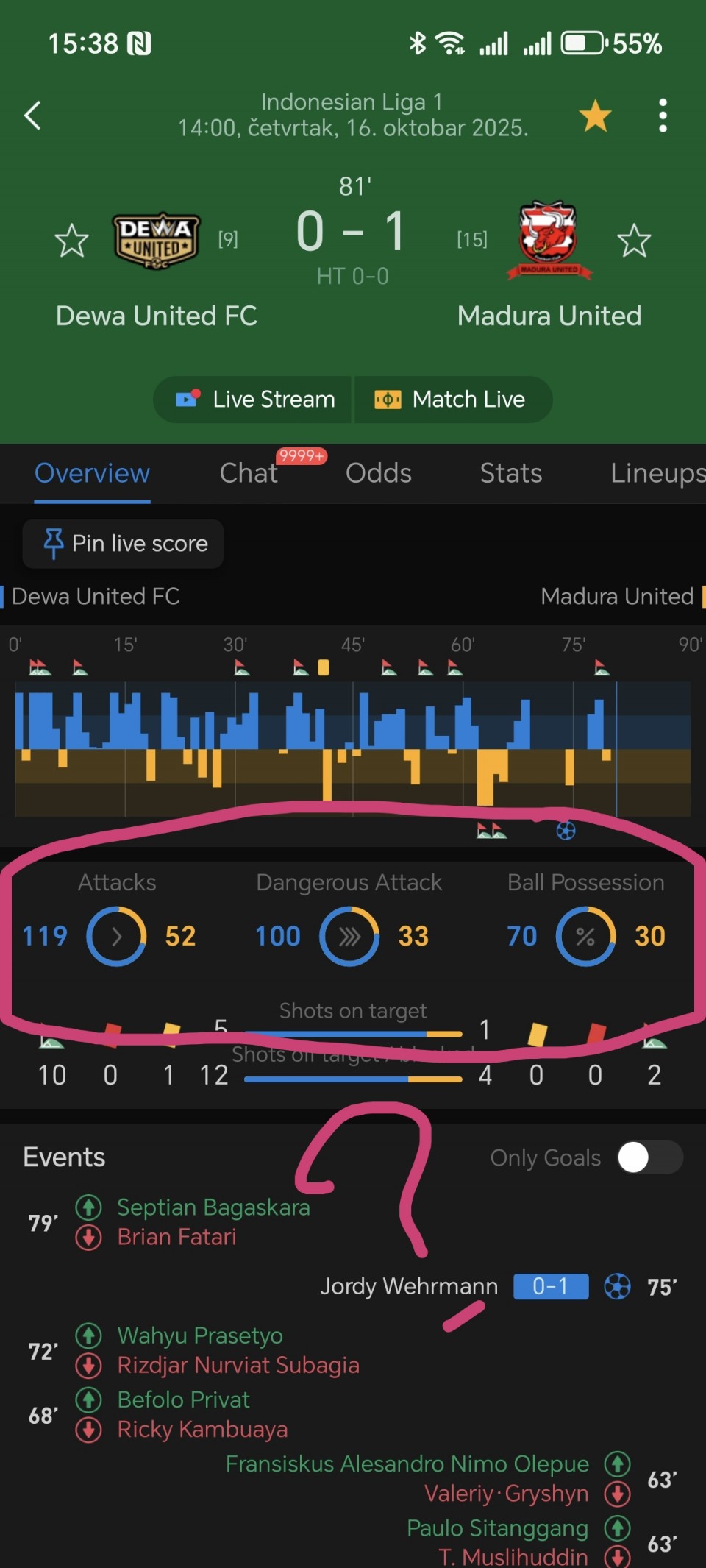Open the three-dot more options menu
Viewport: 706px width, 1568px height.
click(x=663, y=116)
